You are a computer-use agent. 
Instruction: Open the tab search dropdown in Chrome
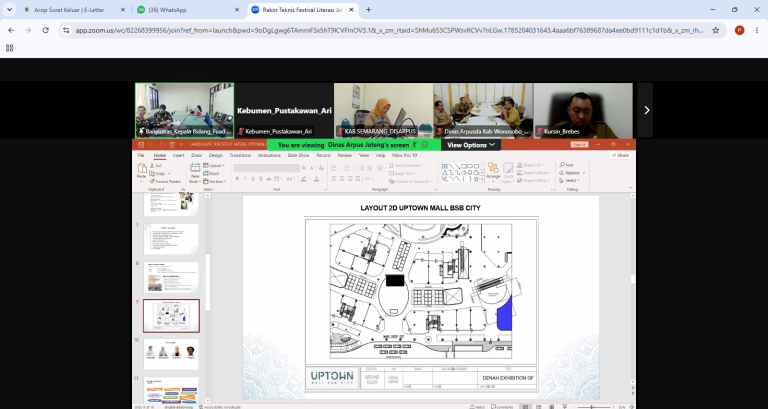9,10
